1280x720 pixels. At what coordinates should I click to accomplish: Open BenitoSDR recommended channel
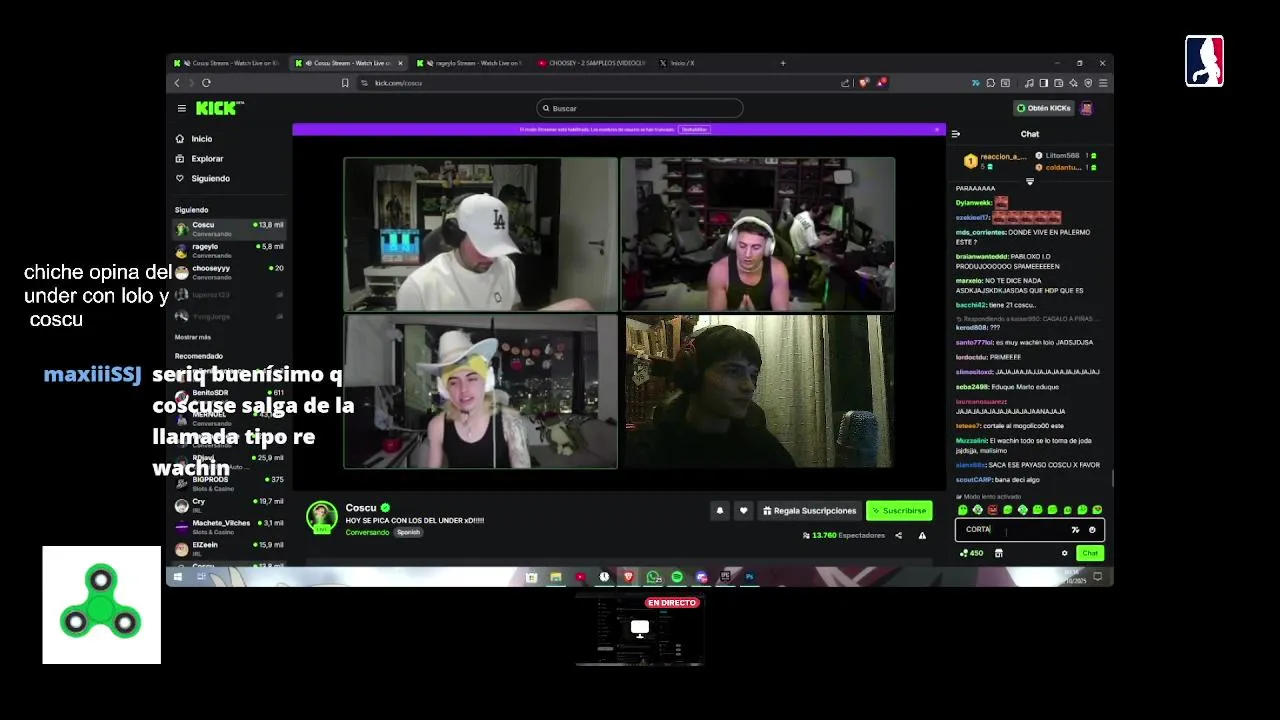coord(229,396)
